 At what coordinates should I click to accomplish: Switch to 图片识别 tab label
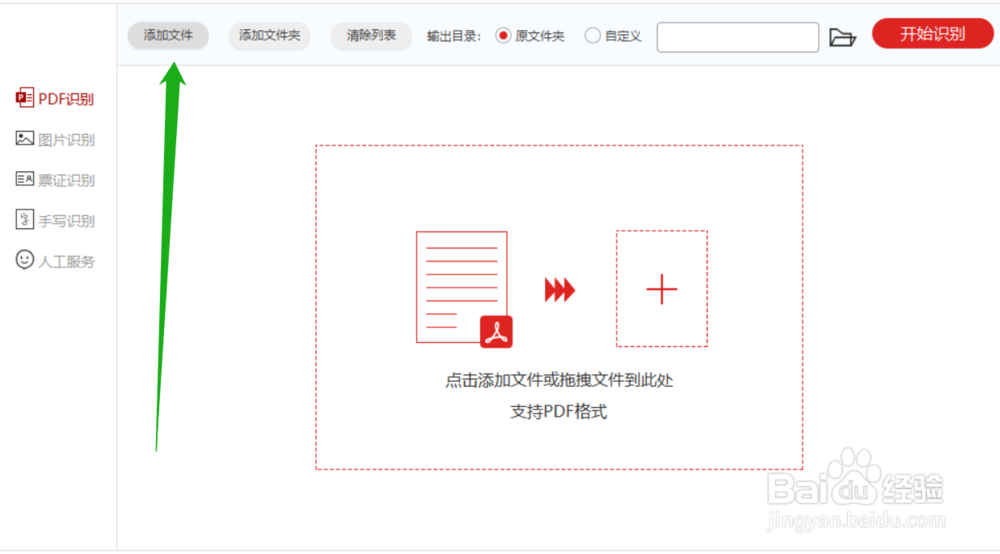[x=66, y=140]
